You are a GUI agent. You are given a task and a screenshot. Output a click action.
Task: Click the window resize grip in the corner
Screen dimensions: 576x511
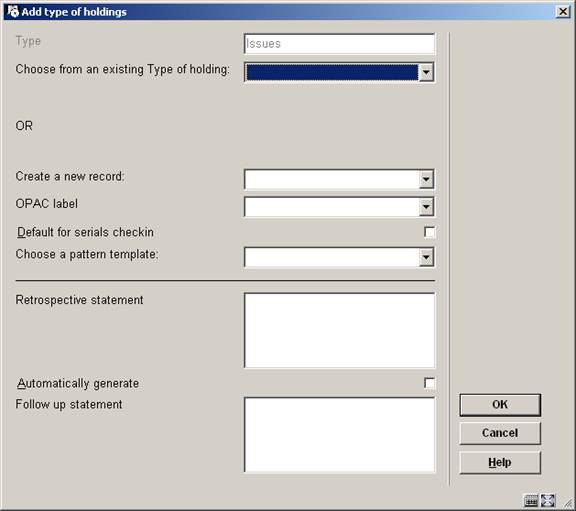point(568,503)
